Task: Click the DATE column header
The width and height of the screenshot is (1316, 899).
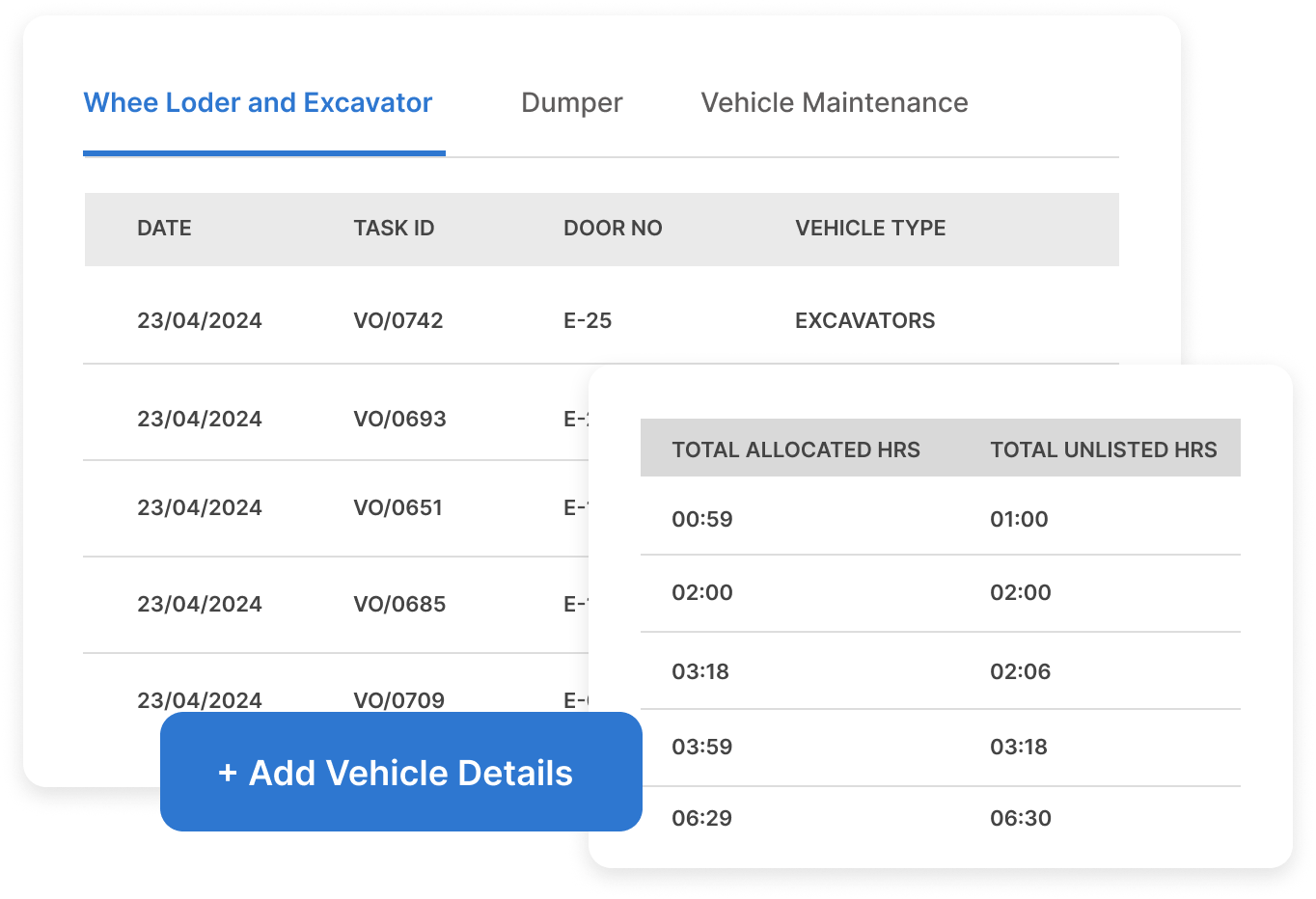Action: point(164,229)
